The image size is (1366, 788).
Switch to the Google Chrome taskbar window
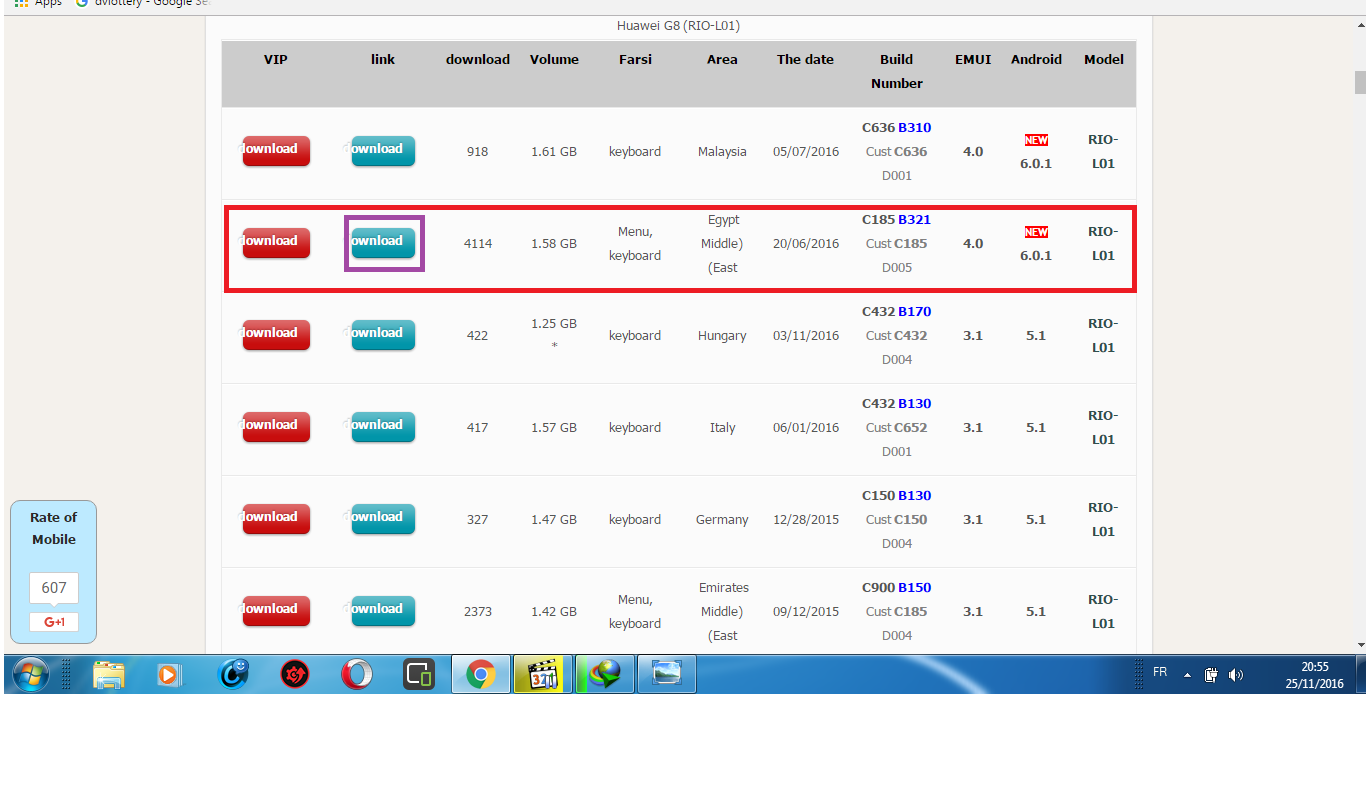click(x=481, y=675)
